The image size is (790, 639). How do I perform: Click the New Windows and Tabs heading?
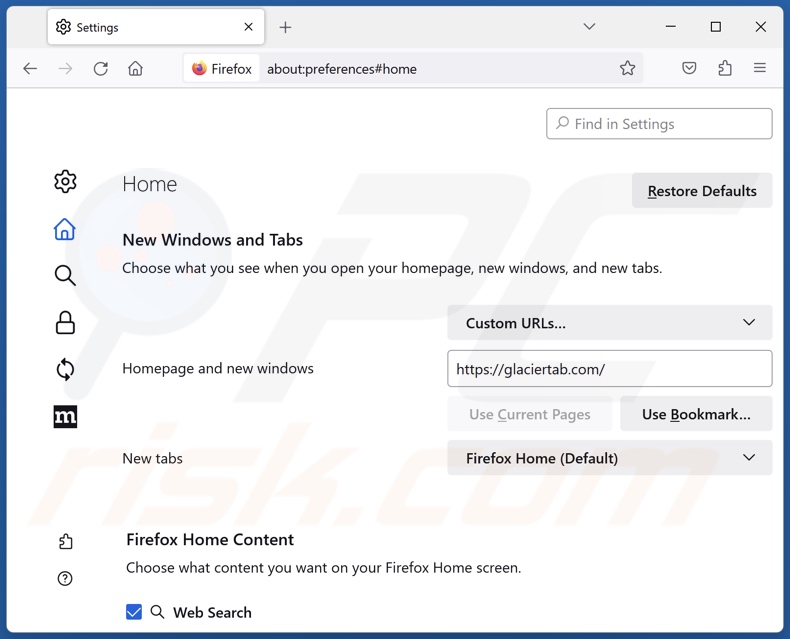213,240
